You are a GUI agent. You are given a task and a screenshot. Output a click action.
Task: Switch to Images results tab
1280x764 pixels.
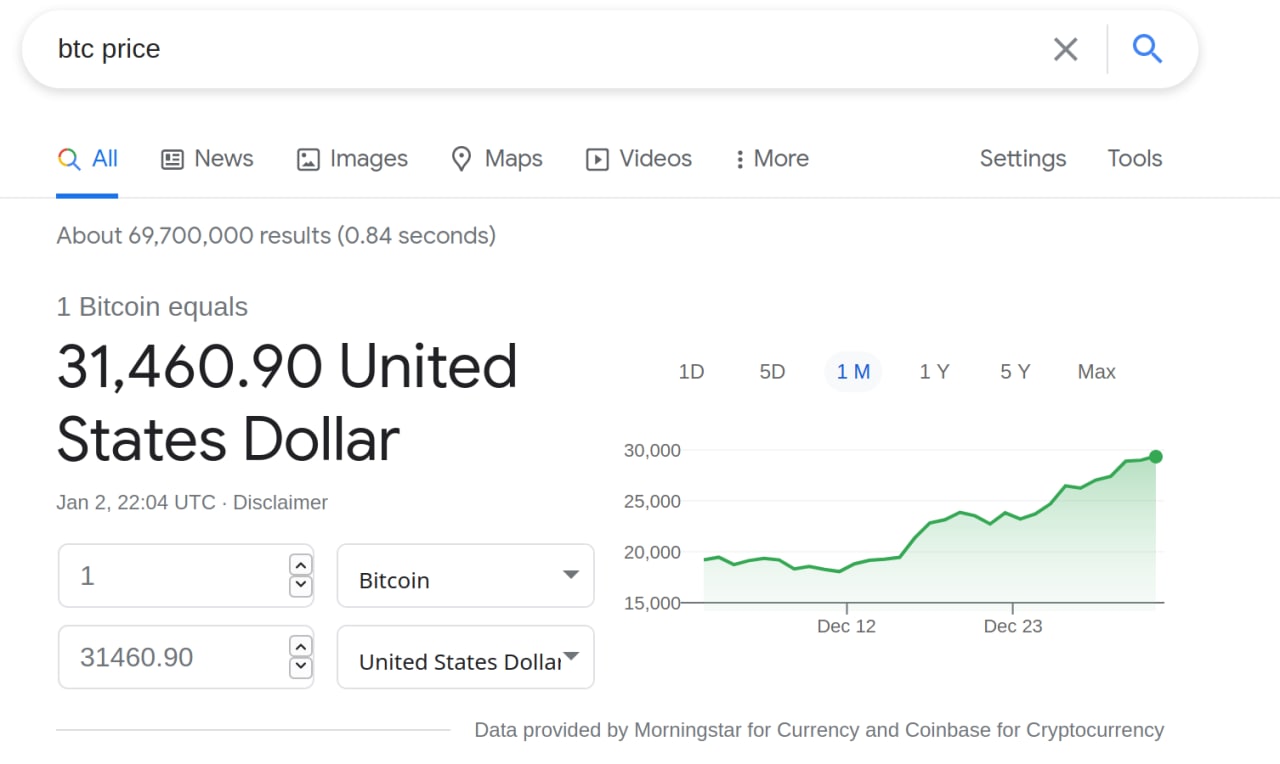(352, 159)
